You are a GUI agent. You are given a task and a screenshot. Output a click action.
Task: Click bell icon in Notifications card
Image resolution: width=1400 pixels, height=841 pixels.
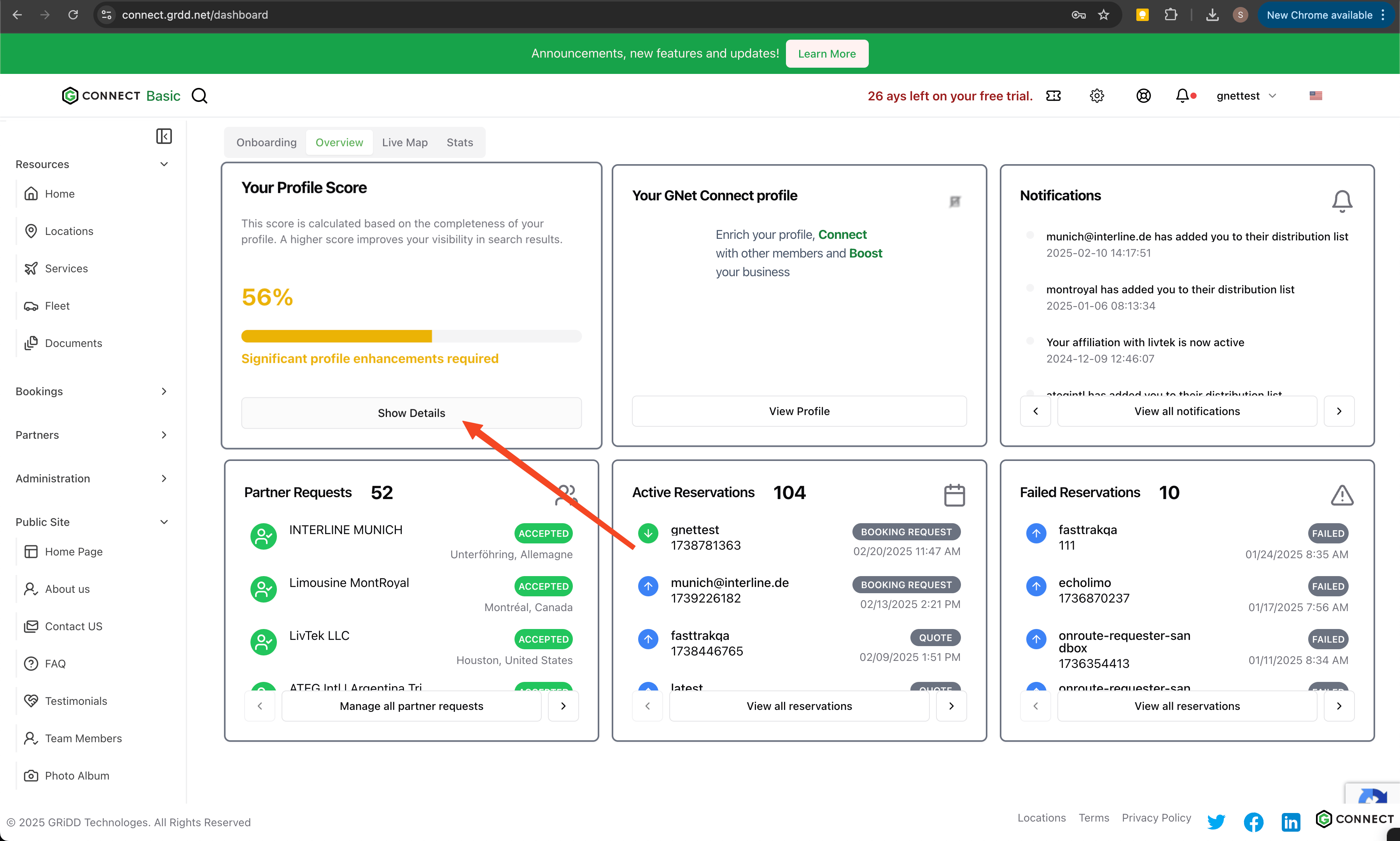[1342, 201]
